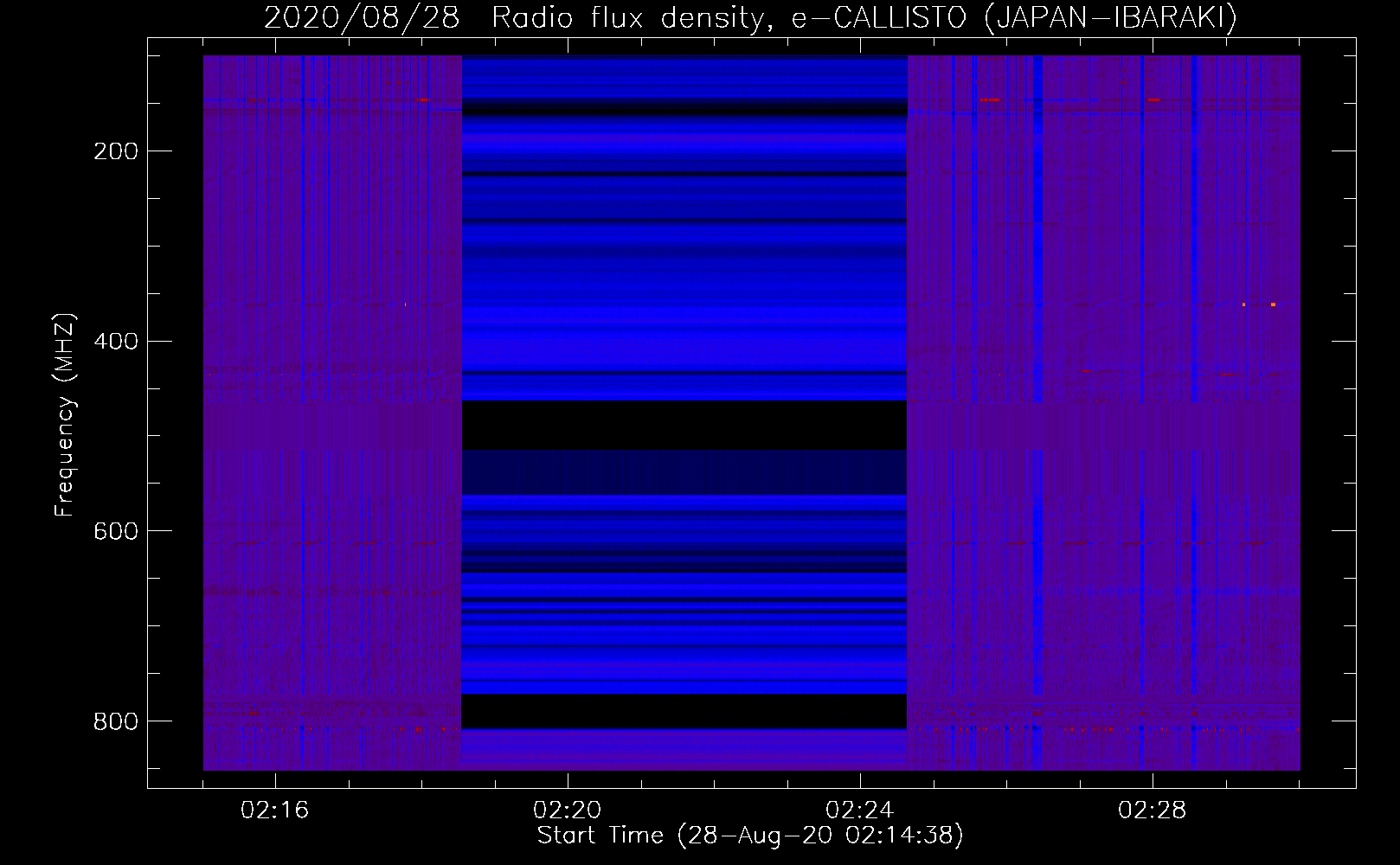
Task: Click the 02:24 time tick label
Action: tap(860, 811)
